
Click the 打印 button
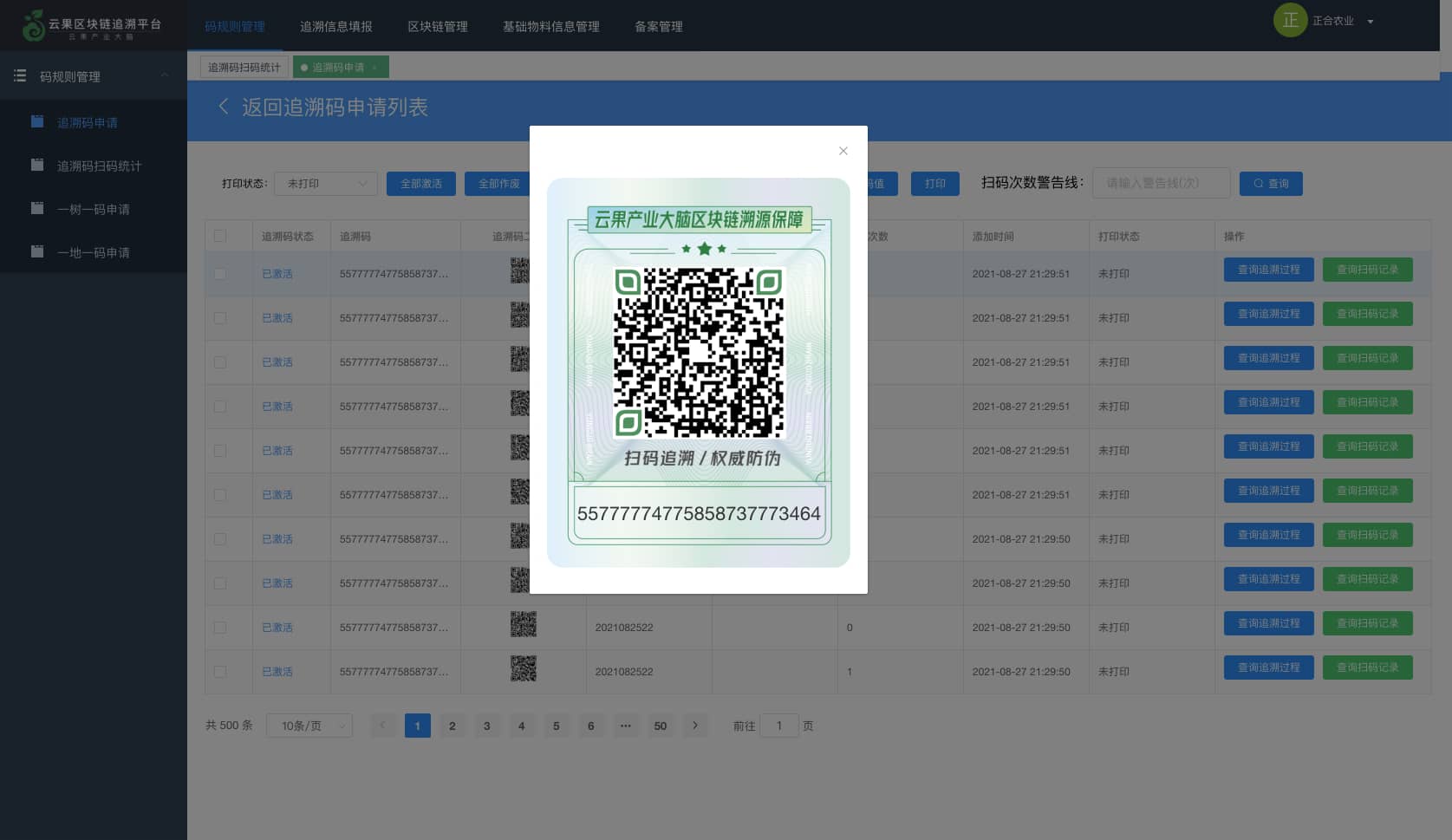935,184
